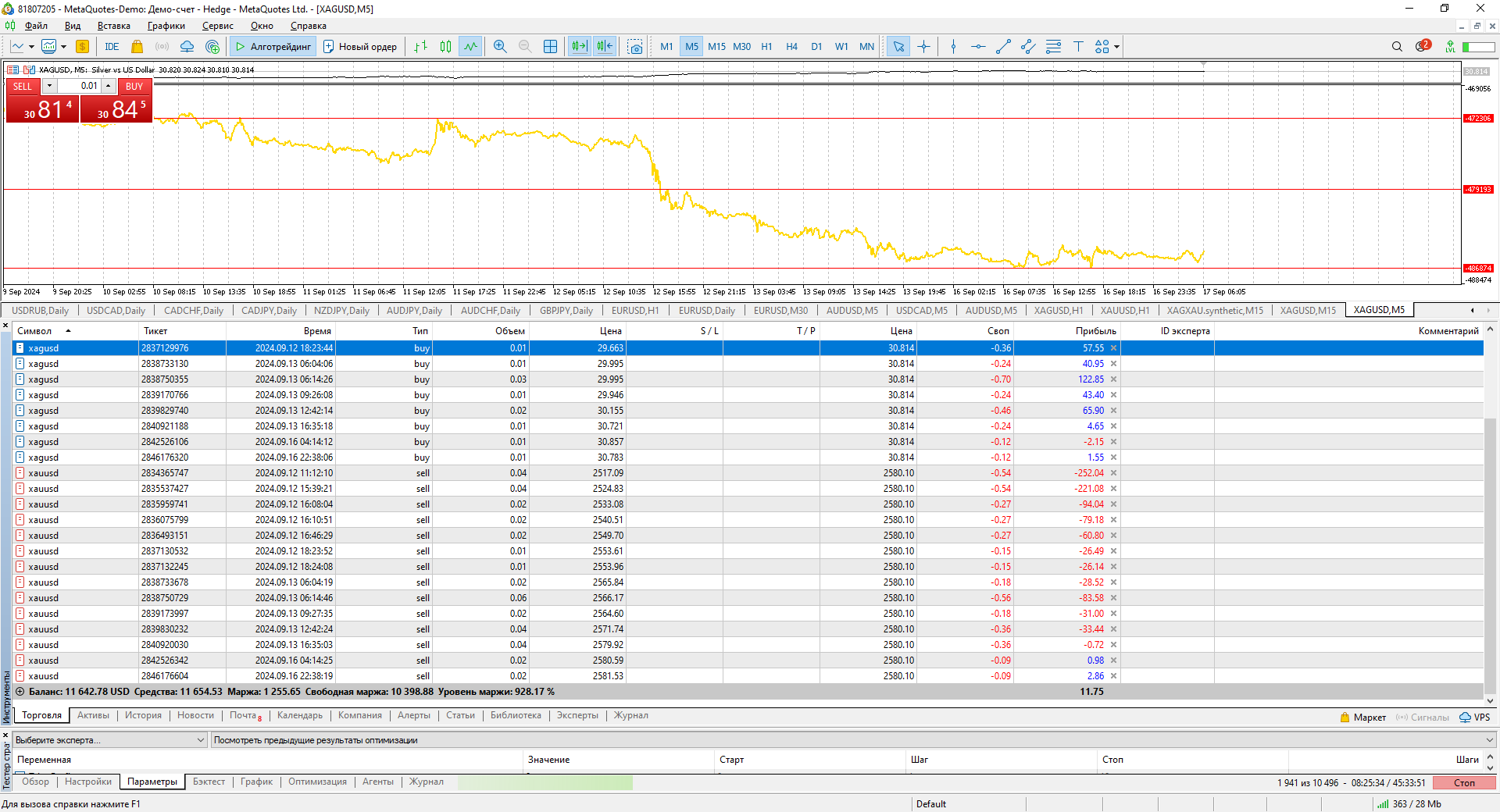This screenshot has height=812, width=1500.
Task: Click the optimization progress bar
Action: click(x=545, y=782)
